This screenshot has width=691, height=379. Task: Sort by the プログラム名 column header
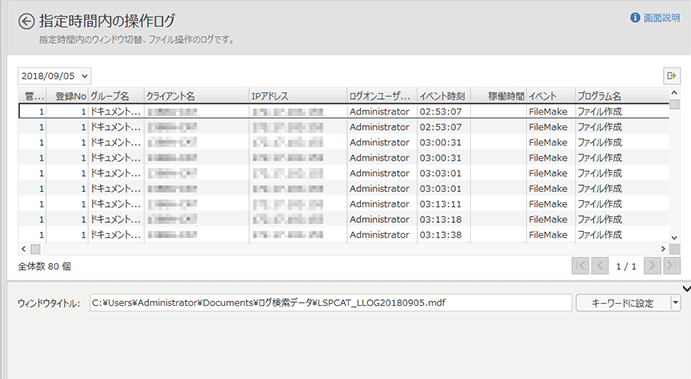click(622, 96)
